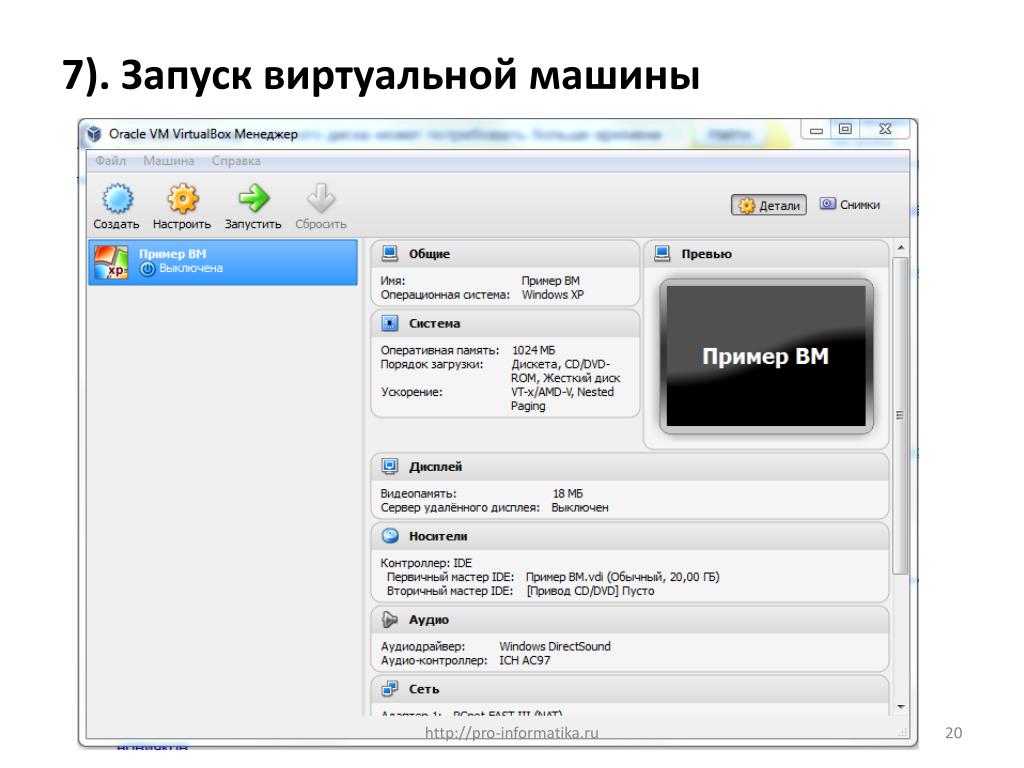Click the Windows XP icon of Пример ВМ
Screen dimensions: 1024x768
click(111, 262)
